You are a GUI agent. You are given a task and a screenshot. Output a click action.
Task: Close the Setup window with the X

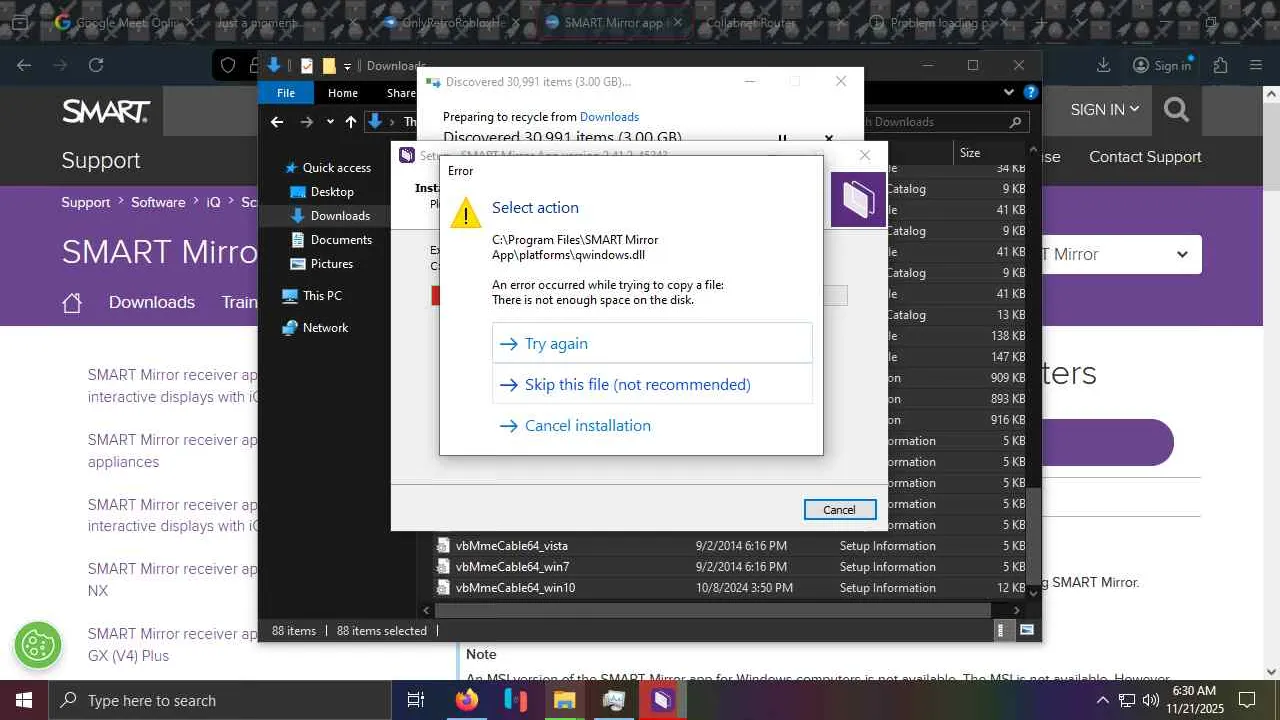(x=865, y=155)
